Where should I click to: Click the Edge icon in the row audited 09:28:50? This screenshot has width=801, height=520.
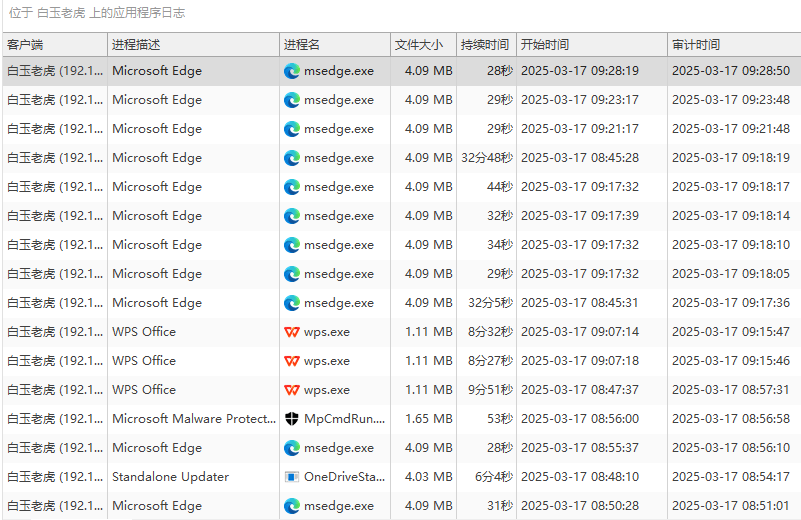tap(292, 71)
